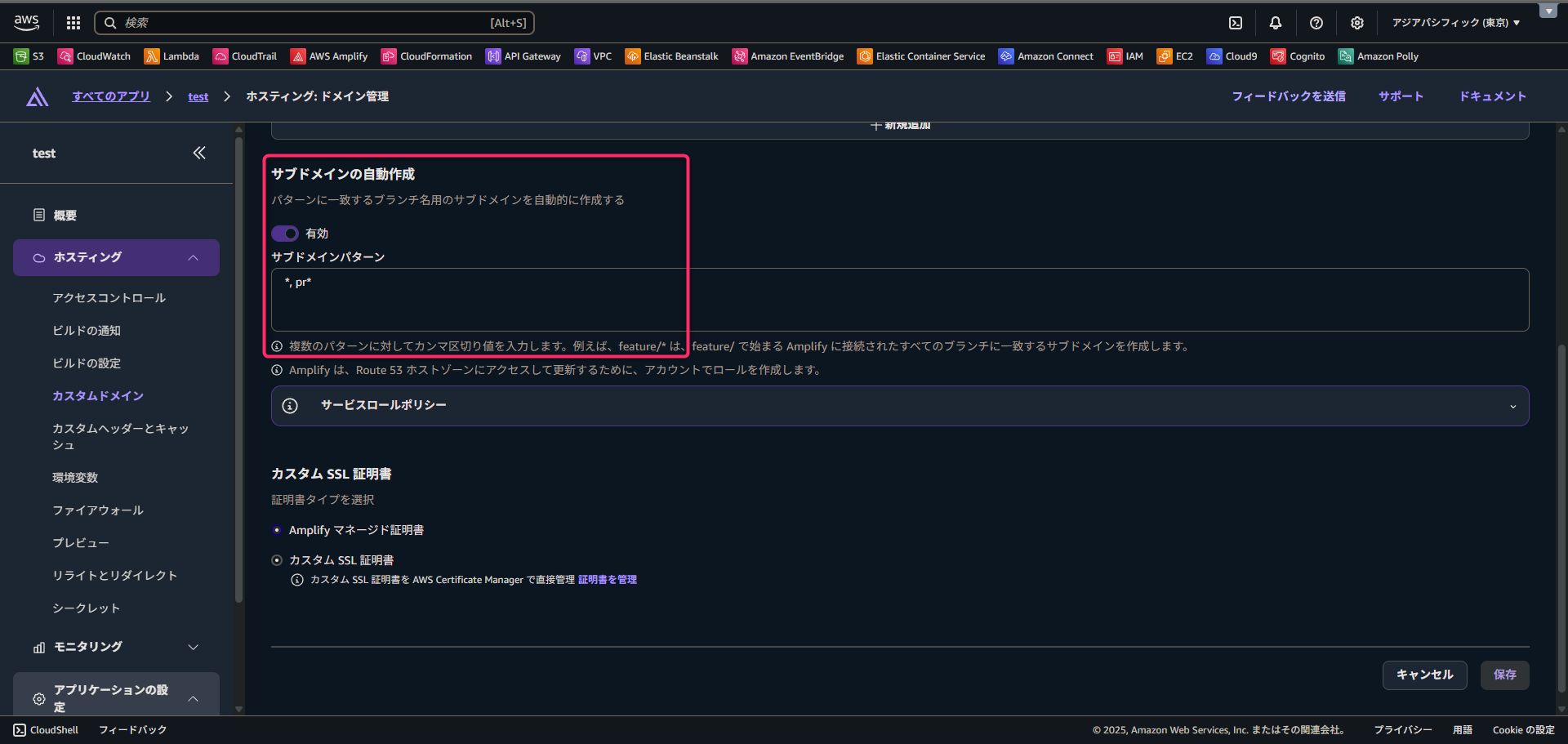Click the すべてのアプリ breadcrumb link
Viewport: 1568px width, 744px height.
click(111, 96)
